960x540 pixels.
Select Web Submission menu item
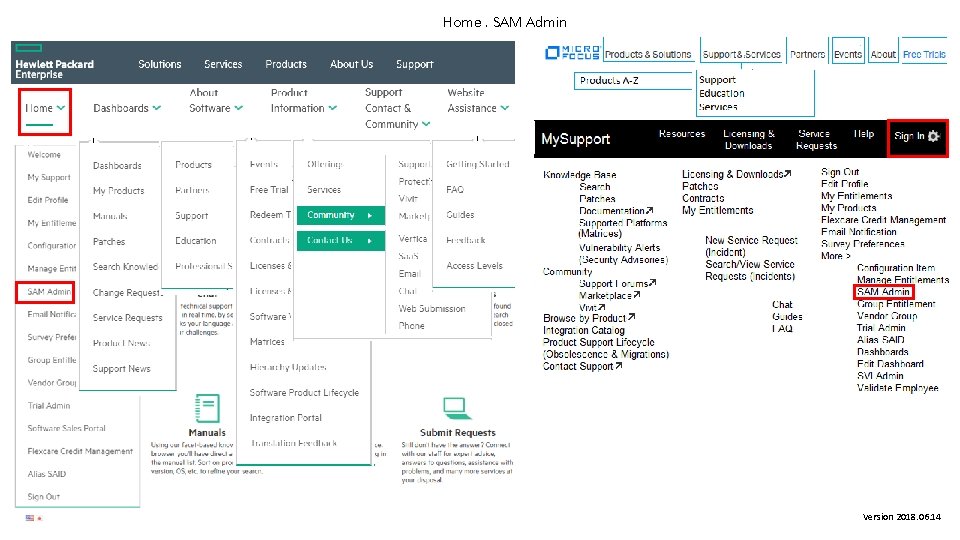[432, 309]
